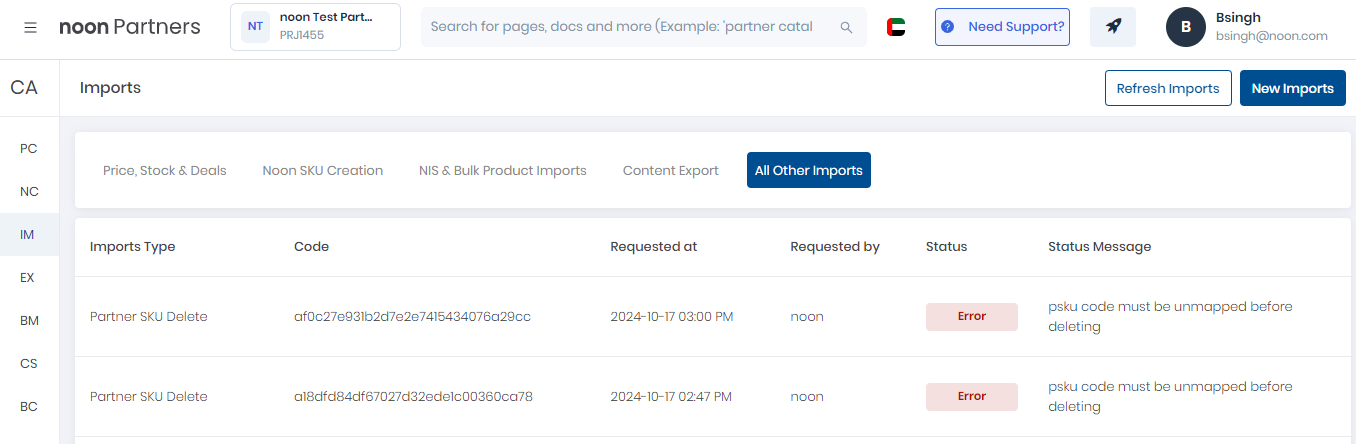Open the CS sidebar item
This screenshot has height=444, width=1356.
(29, 363)
